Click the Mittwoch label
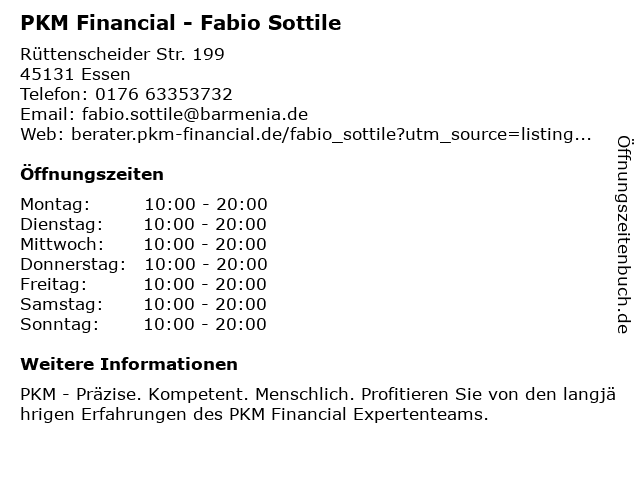640x480 pixels. tap(62, 244)
